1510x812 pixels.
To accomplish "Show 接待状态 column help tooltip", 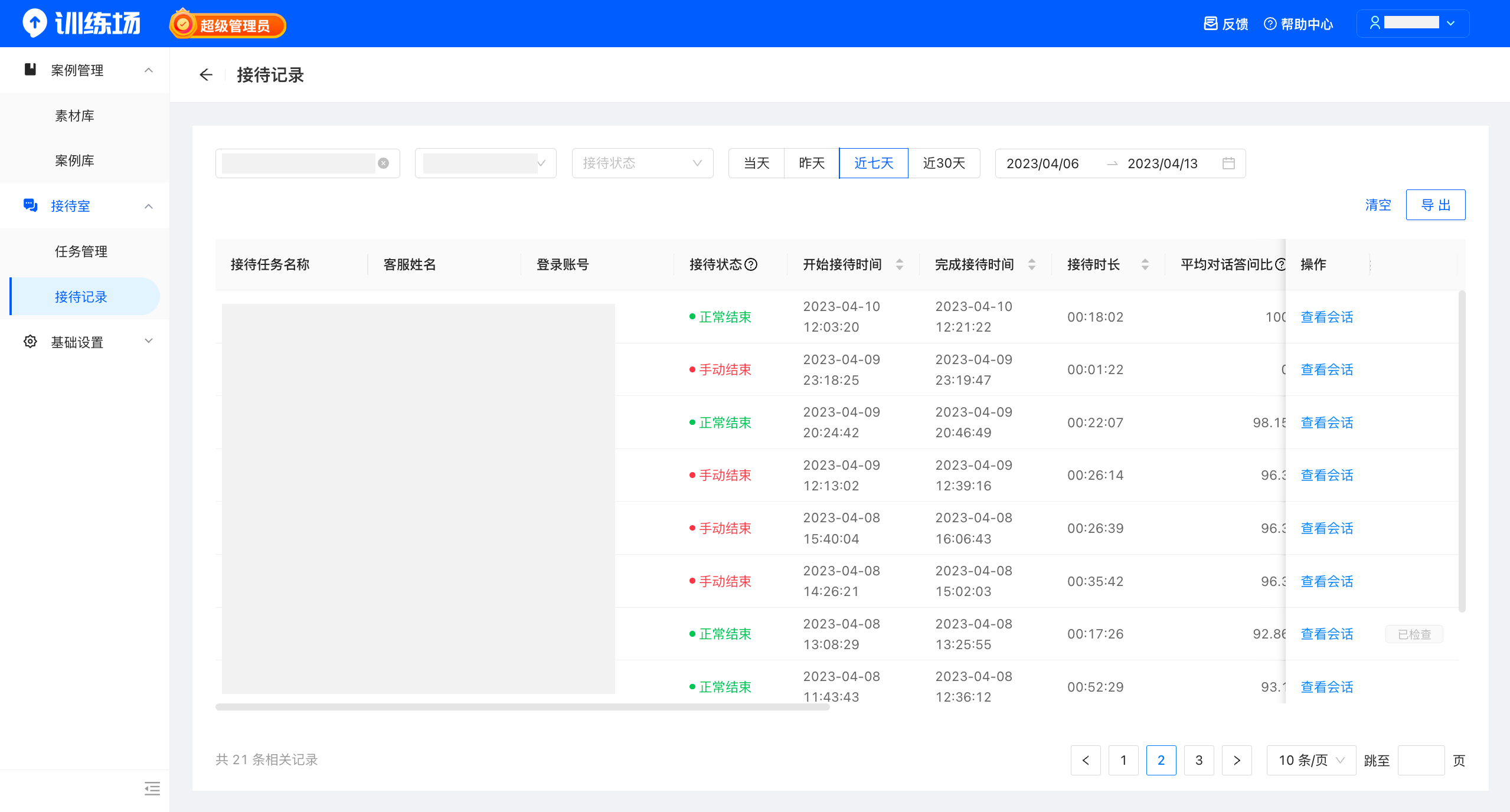I will 751,264.
